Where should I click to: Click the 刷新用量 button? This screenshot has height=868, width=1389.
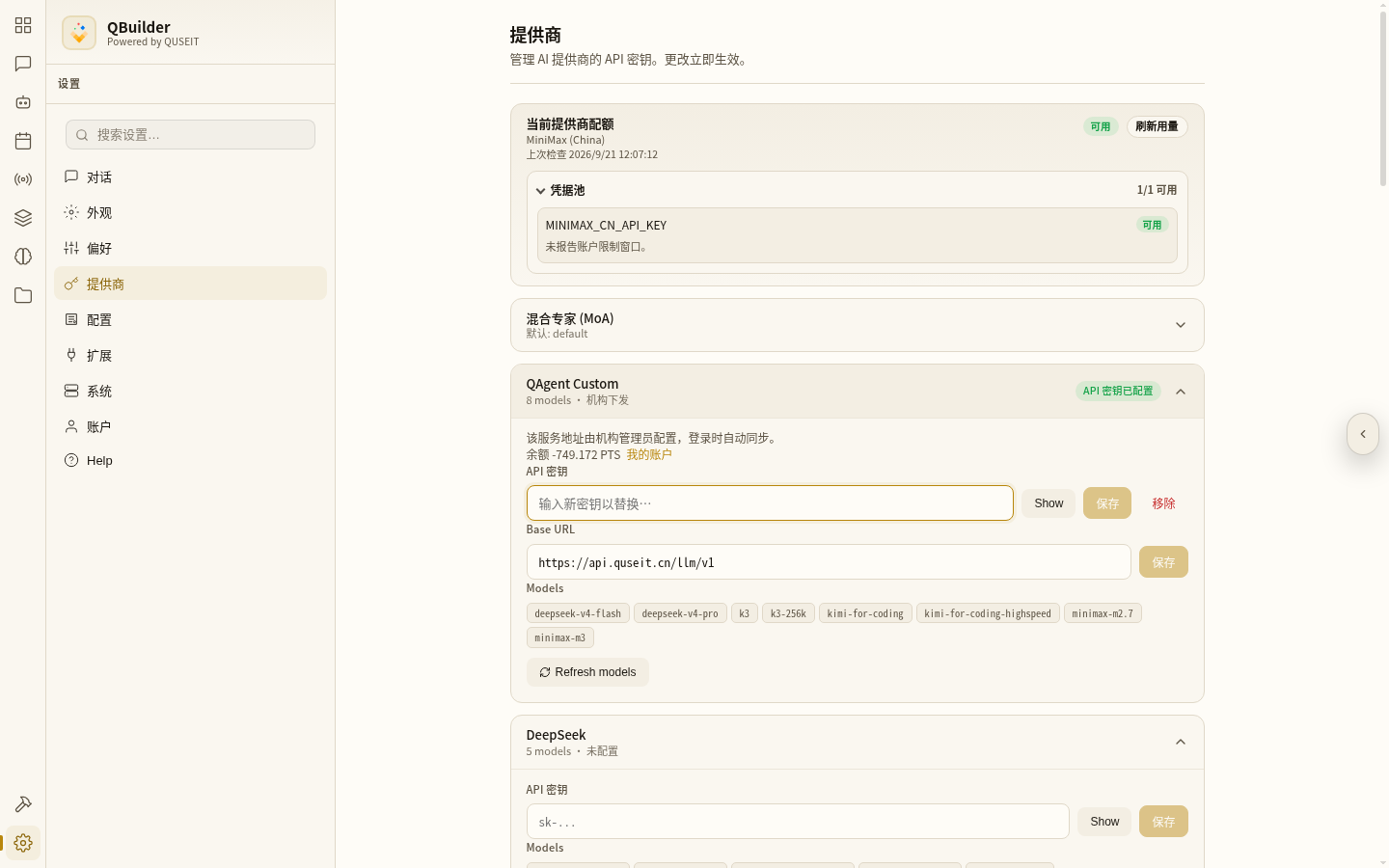[x=1157, y=126]
